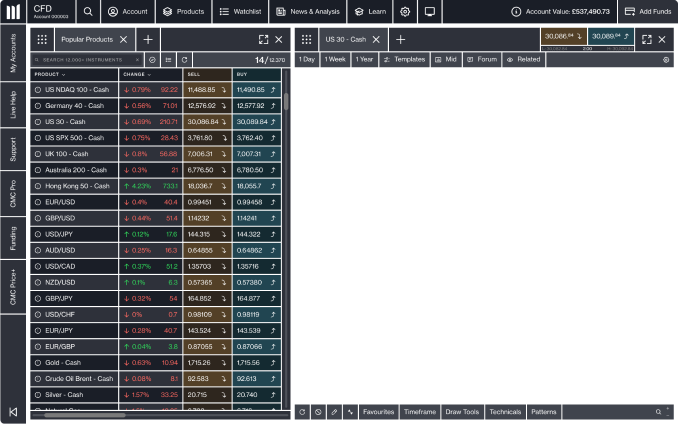
Task: Click the monitor layout icon in top bar
Action: [430, 12]
